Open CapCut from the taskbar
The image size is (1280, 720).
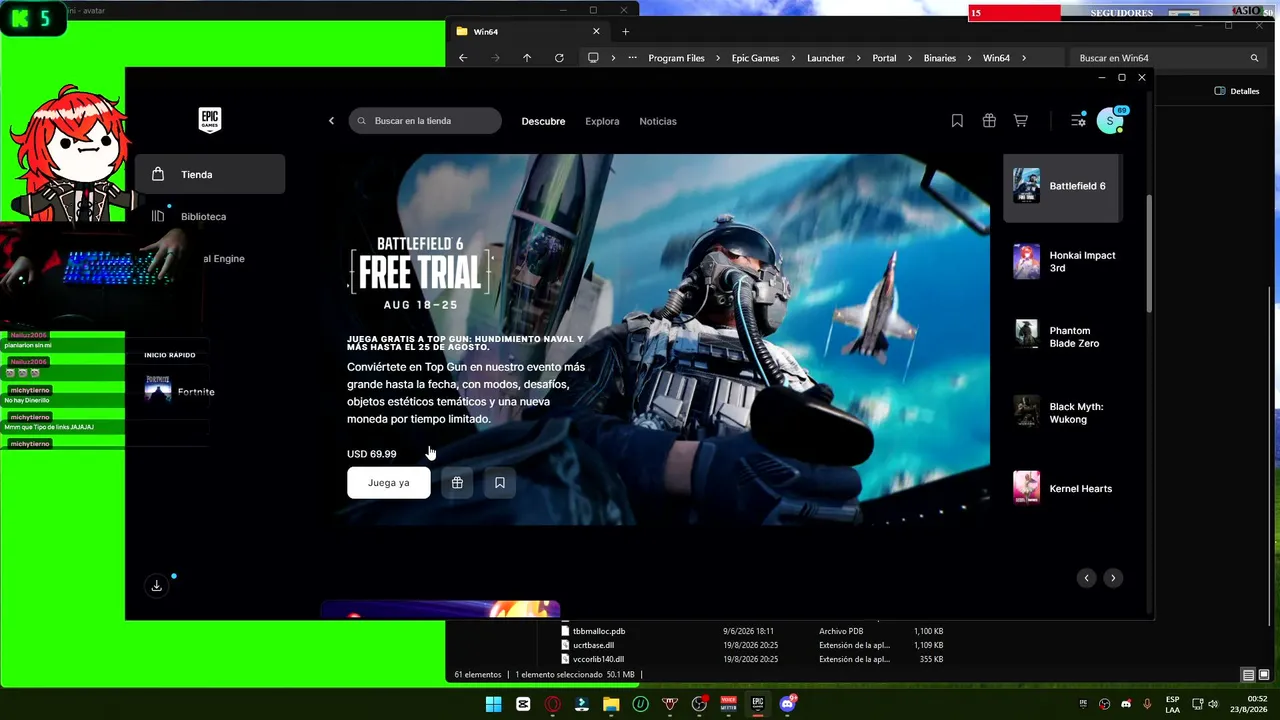point(523,704)
